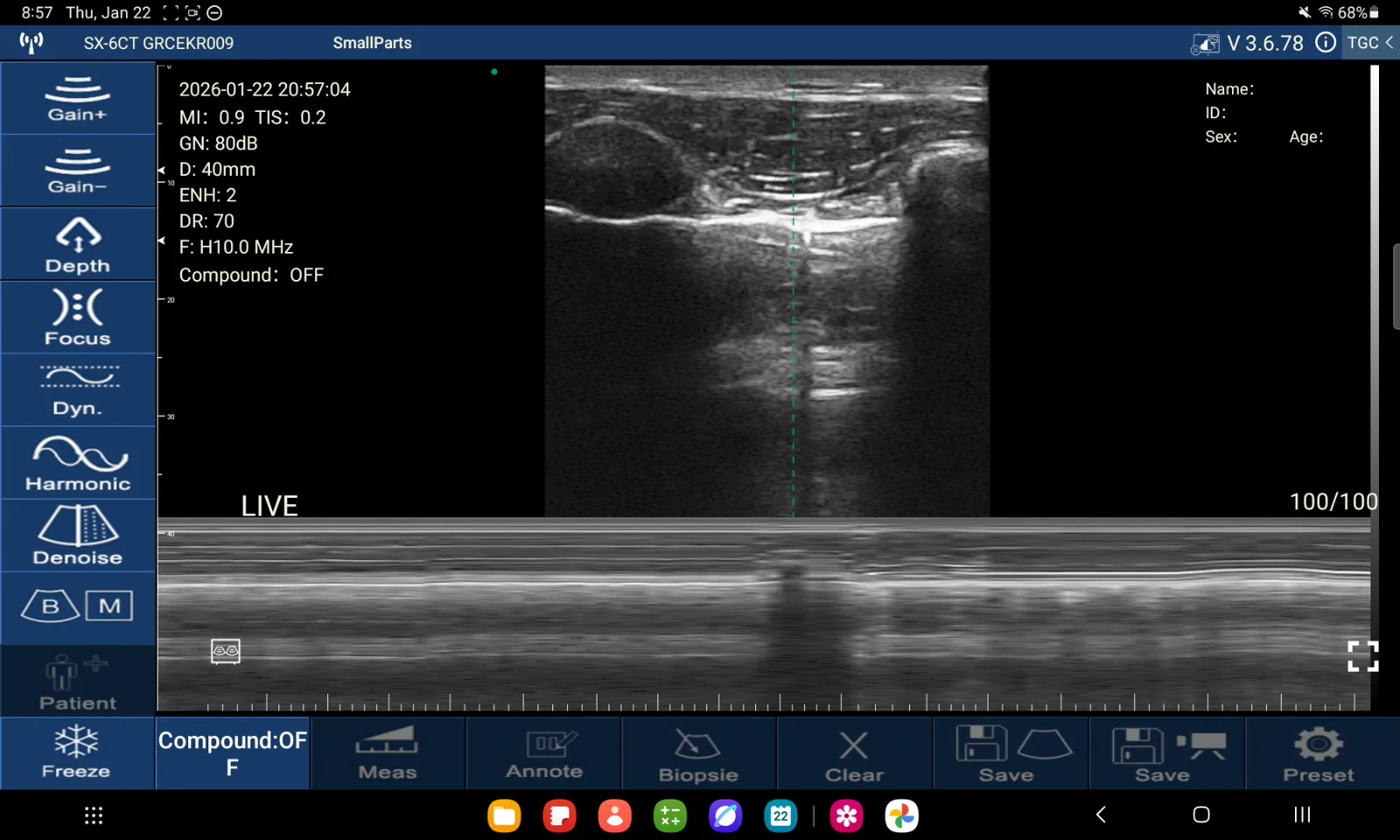The image size is (1400, 840).
Task: Tap the Android Home navigation button
Action: (1201, 815)
